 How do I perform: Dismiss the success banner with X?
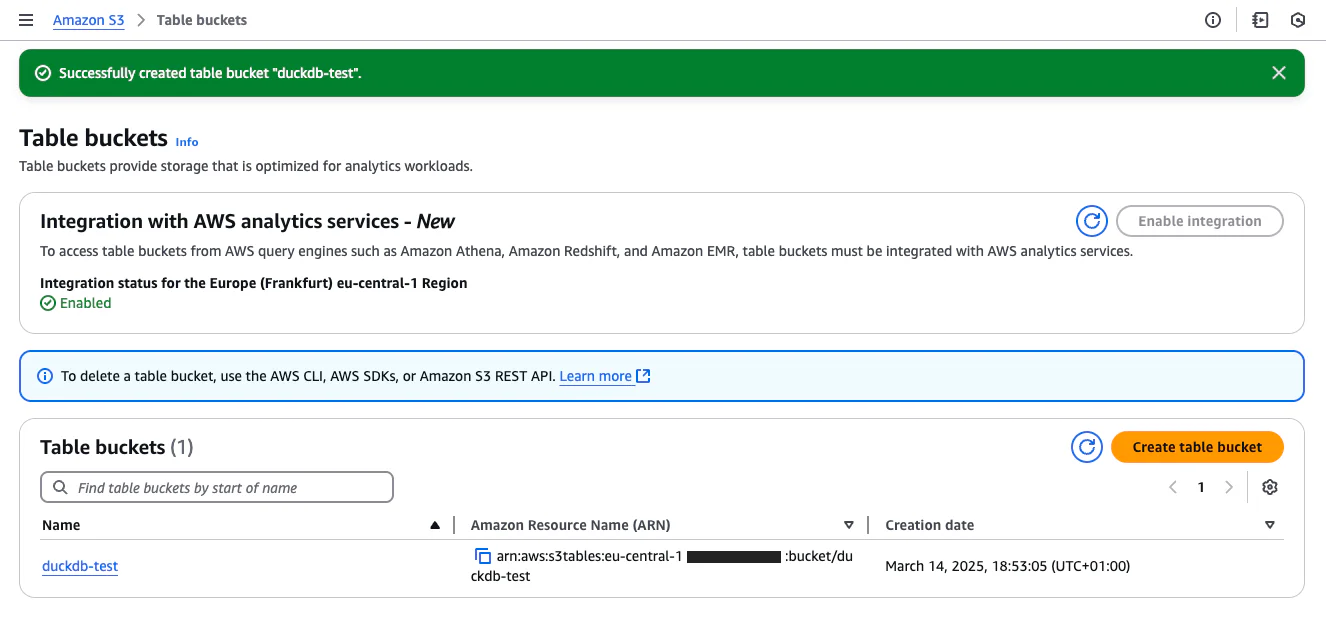(x=1279, y=73)
